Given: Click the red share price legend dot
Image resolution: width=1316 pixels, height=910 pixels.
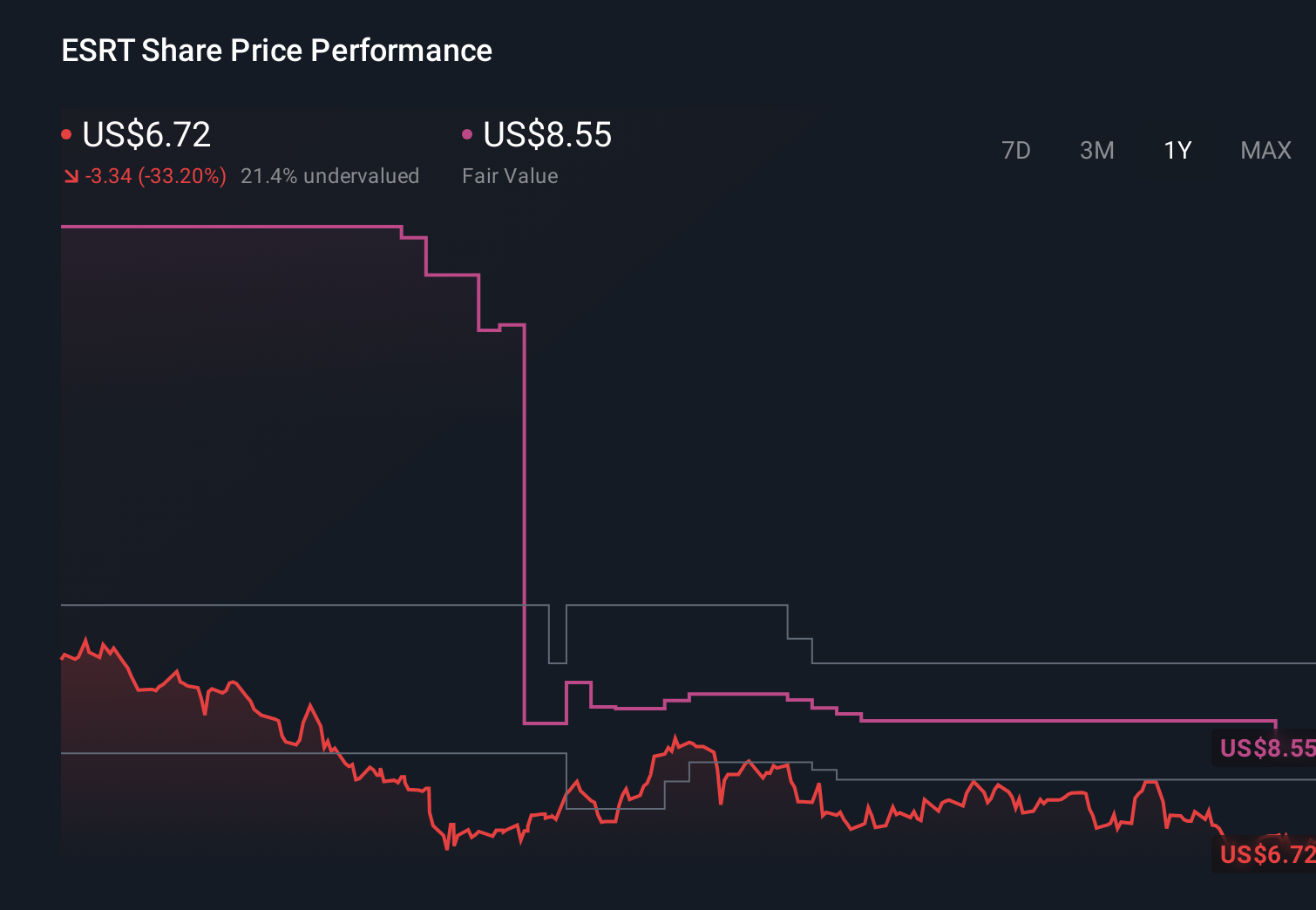Looking at the screenshot, I should pos(66,133).
